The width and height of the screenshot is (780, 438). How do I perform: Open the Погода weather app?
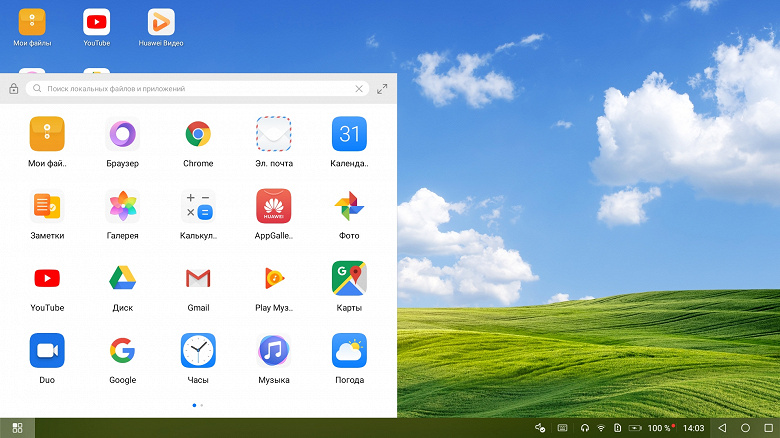(x=349, y=350)
